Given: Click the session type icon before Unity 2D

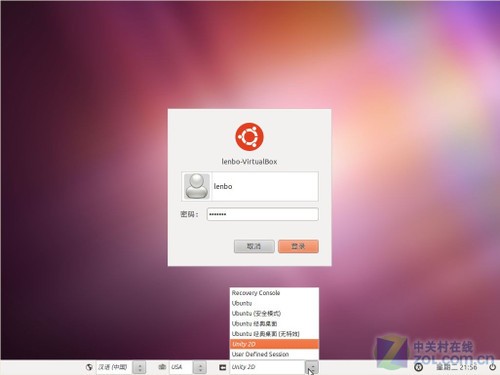Looking at the screenshot, I should click(x=222, y=367).
